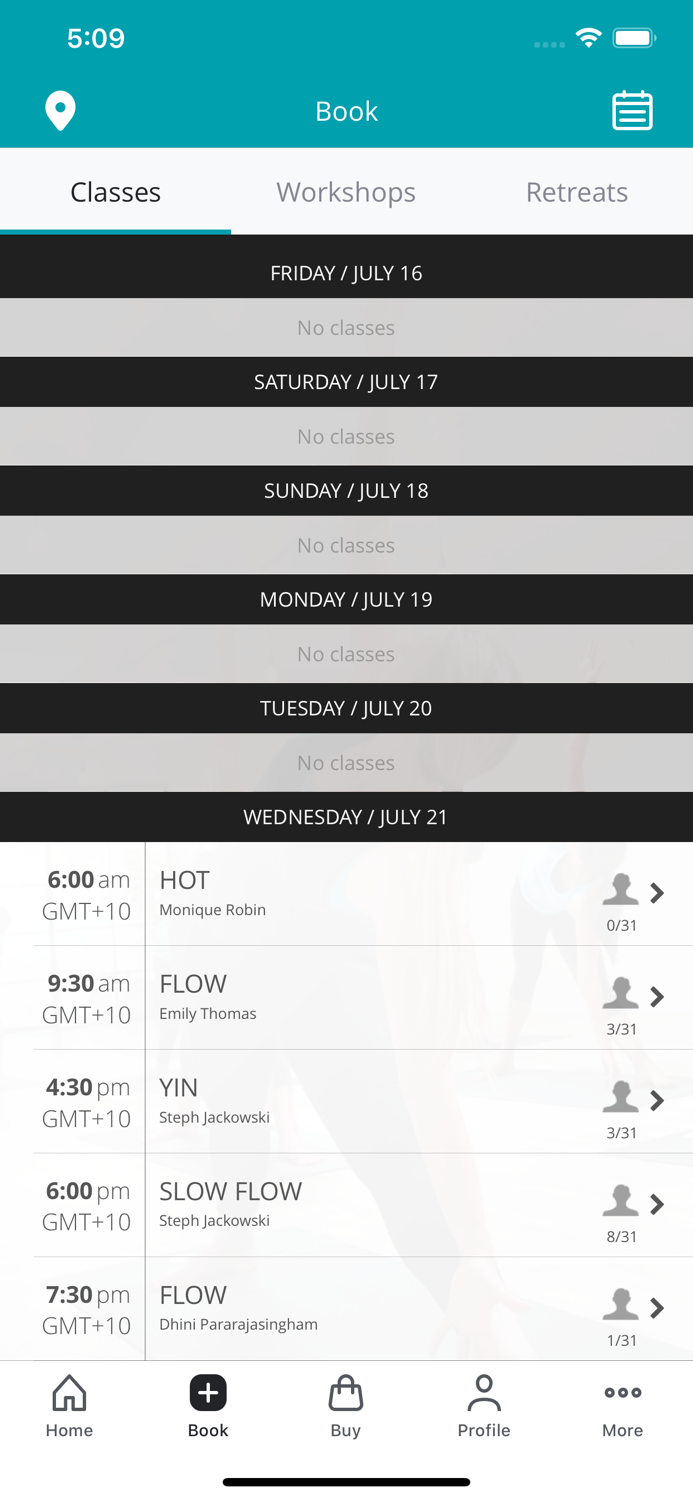Open the calendar view icon
This screenshot has height=1500, width=693.
pyautogui.click(x=632, y=111)
